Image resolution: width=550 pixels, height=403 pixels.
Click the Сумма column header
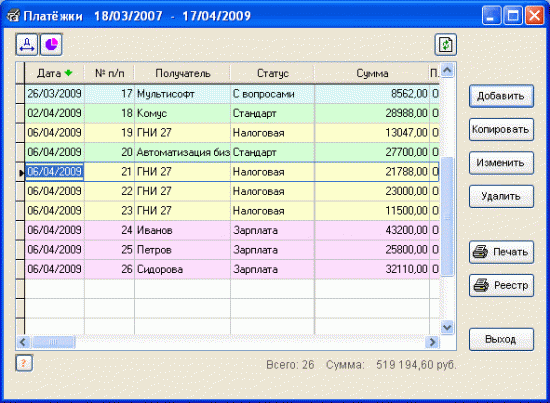point(372,73)
